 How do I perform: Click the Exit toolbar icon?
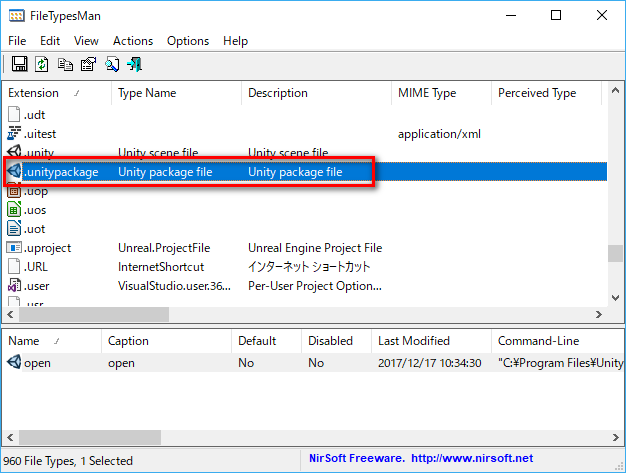(x=135, y=64)
